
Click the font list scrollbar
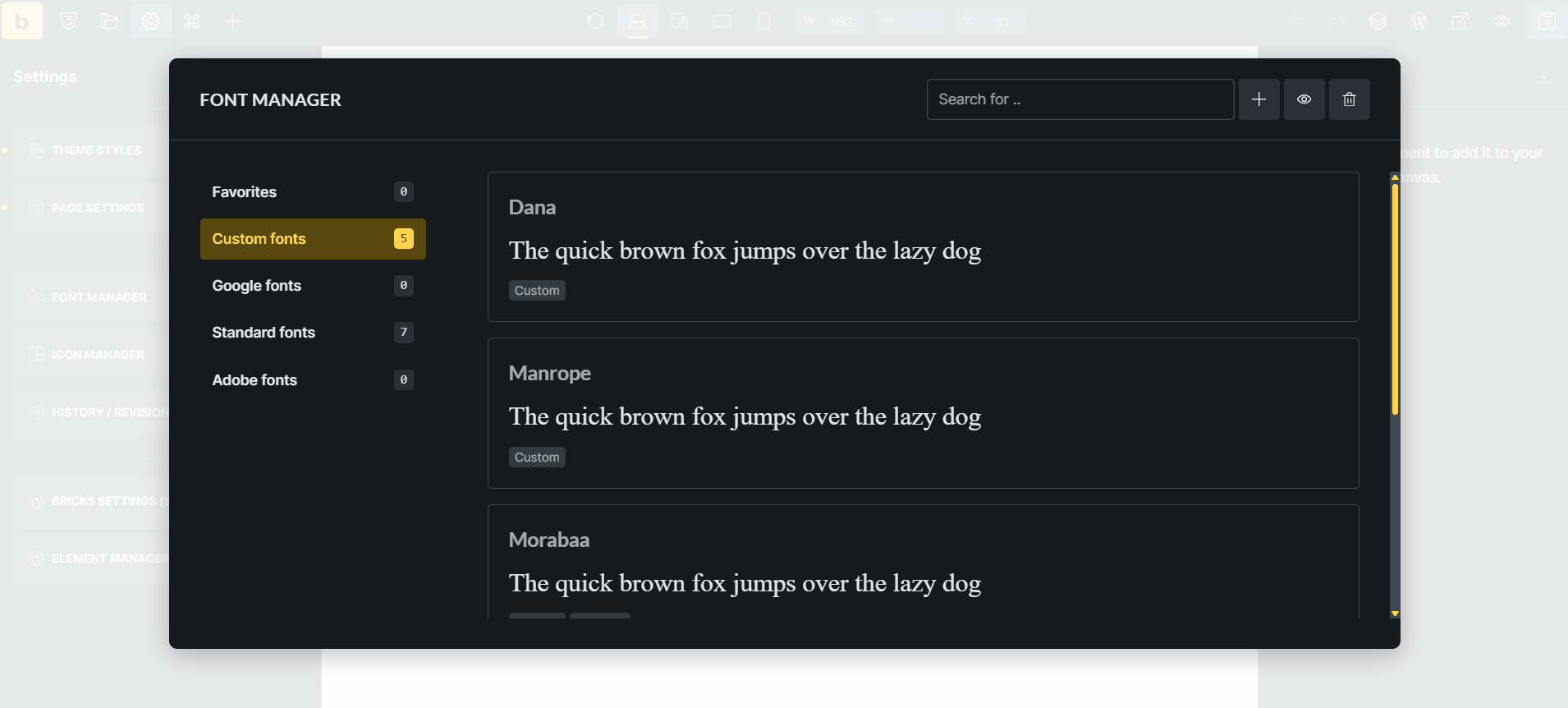tap(1395, 395)
